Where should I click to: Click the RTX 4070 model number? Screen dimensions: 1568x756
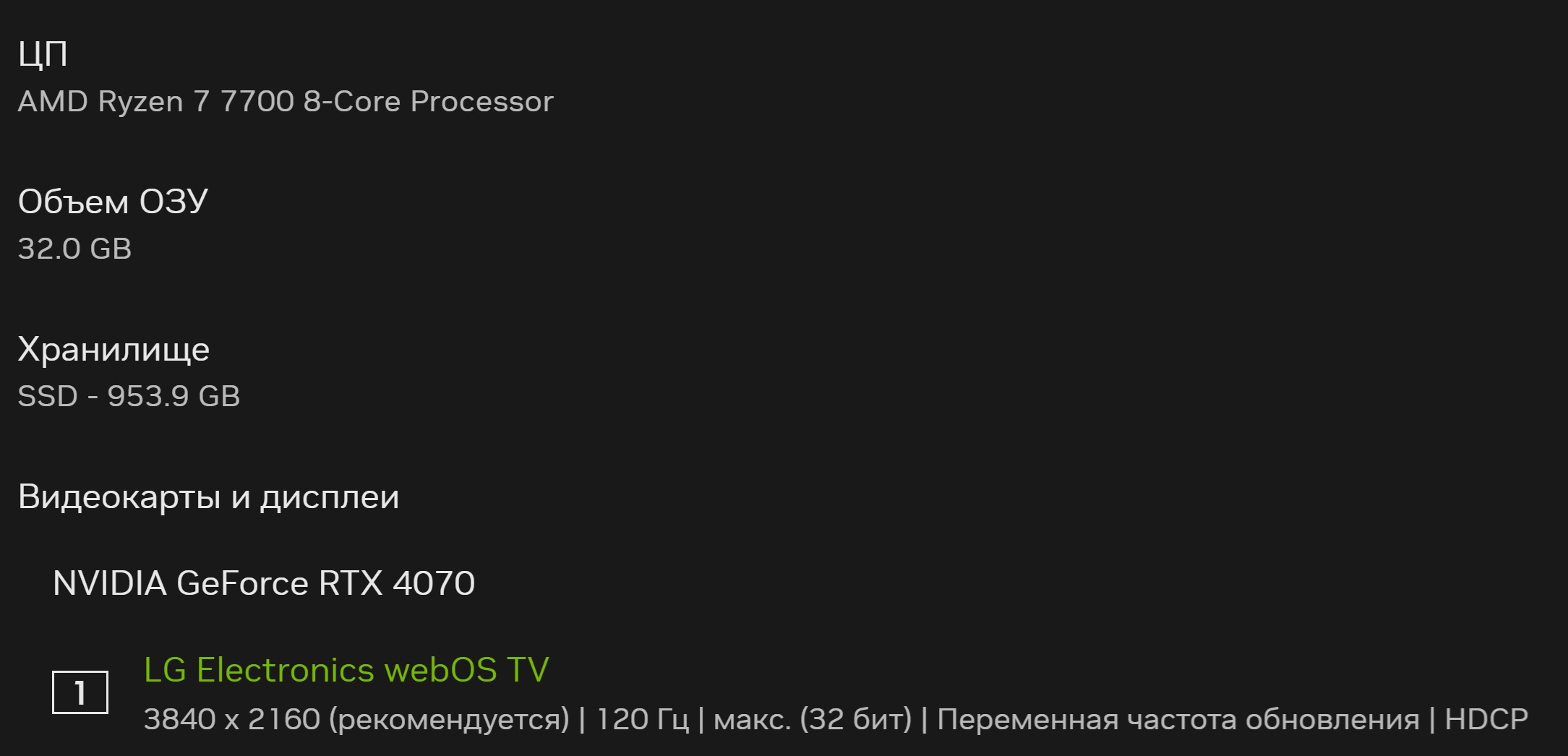coord(397,583)
